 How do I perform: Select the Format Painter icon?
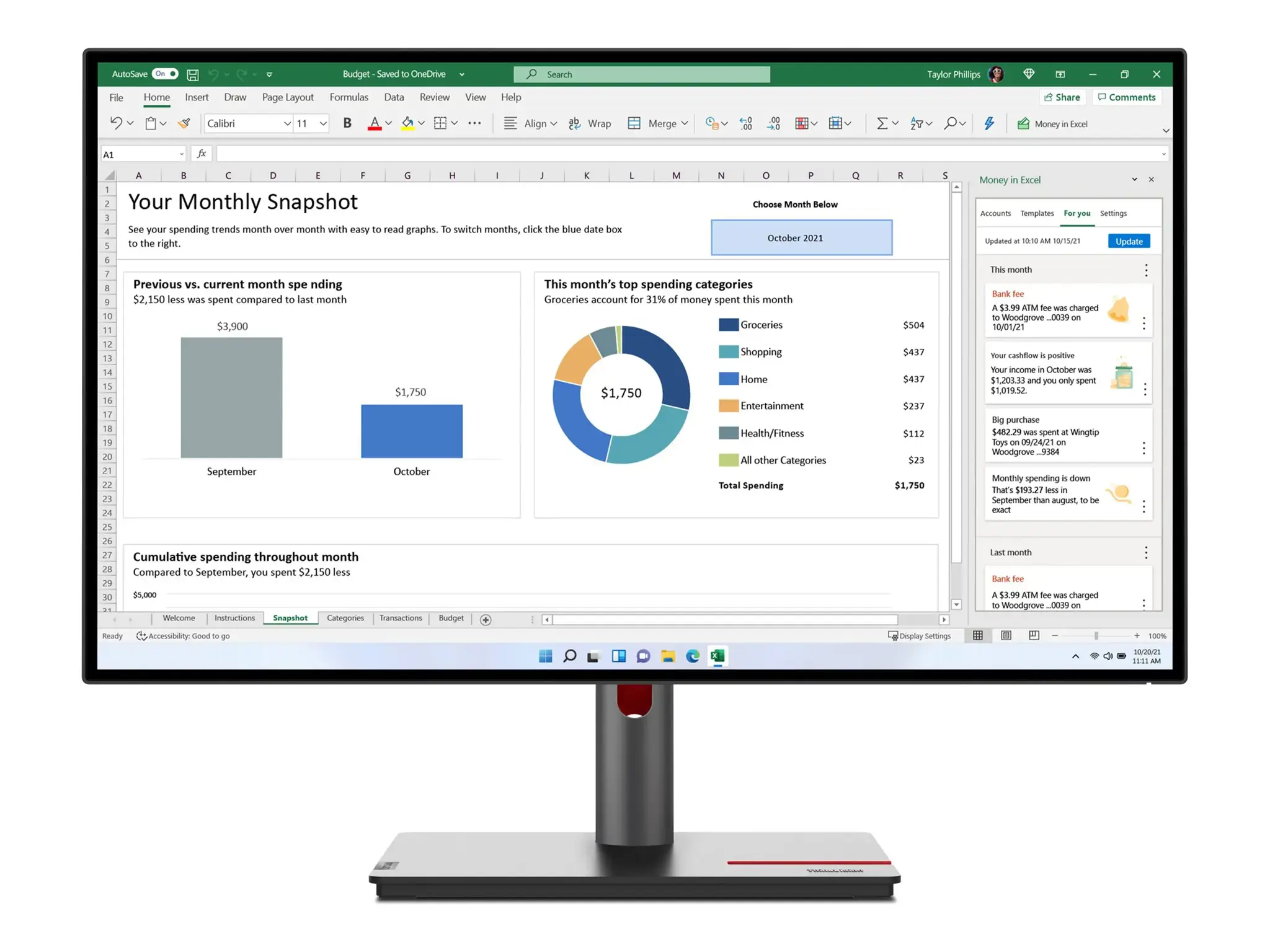184,123
